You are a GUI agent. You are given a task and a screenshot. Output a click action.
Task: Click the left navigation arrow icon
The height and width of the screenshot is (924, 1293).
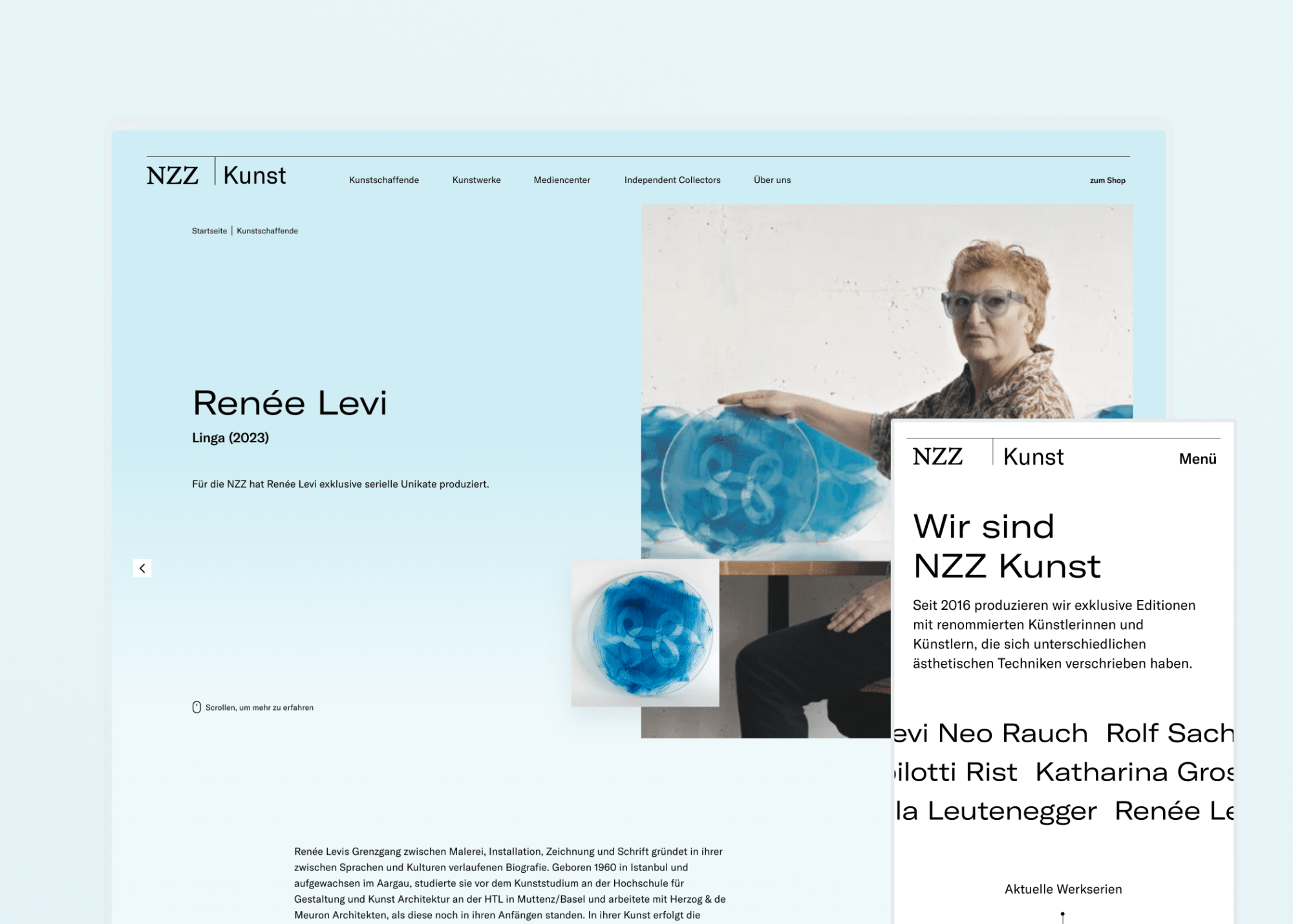click(142, 568)
